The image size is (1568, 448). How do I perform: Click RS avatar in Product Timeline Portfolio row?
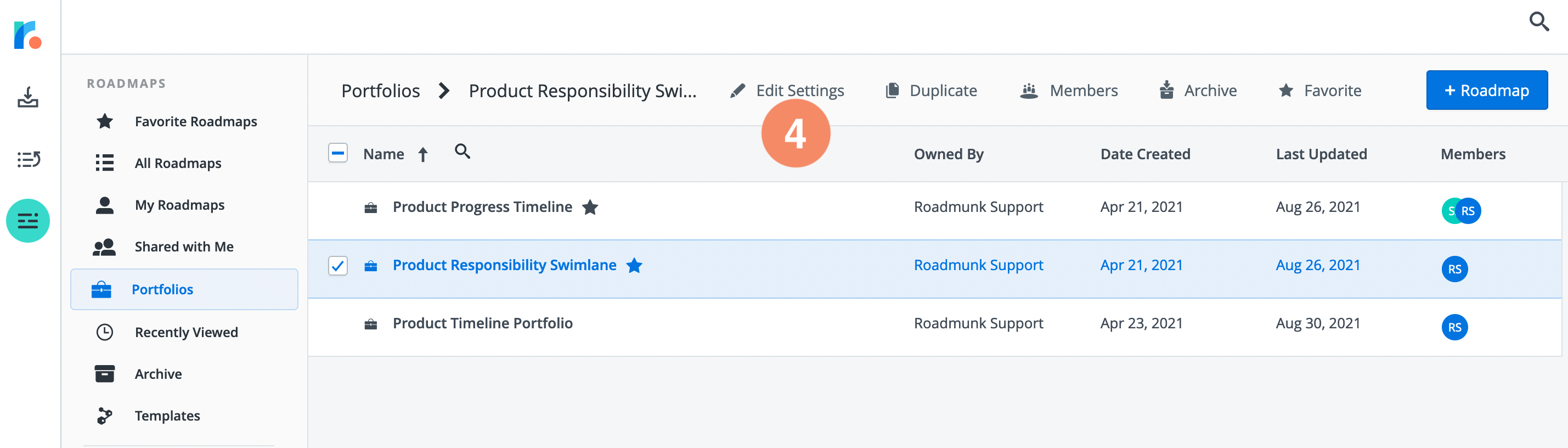pyautogui.click(x=1454, y=327)
